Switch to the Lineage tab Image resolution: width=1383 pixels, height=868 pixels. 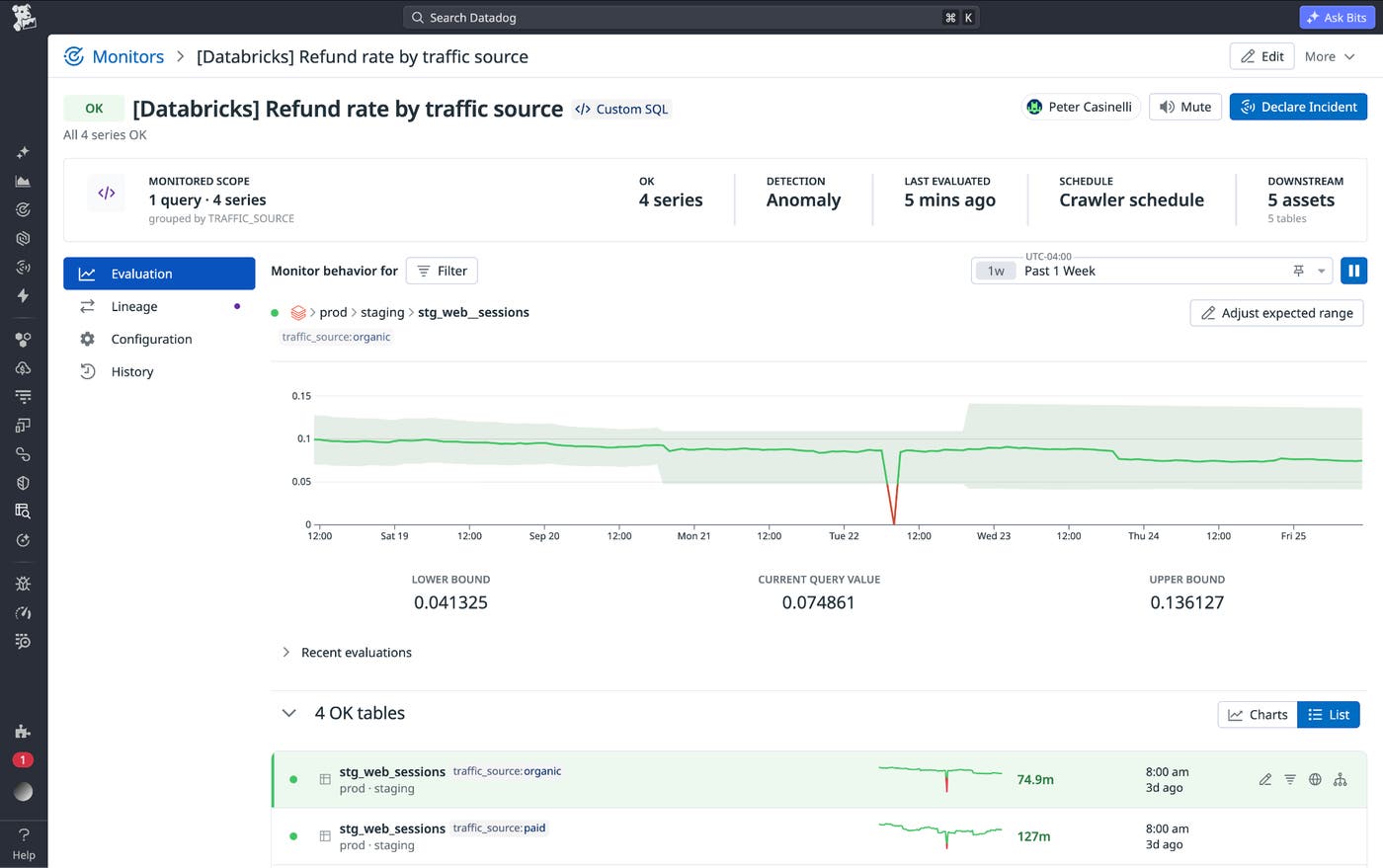[159, 306]
